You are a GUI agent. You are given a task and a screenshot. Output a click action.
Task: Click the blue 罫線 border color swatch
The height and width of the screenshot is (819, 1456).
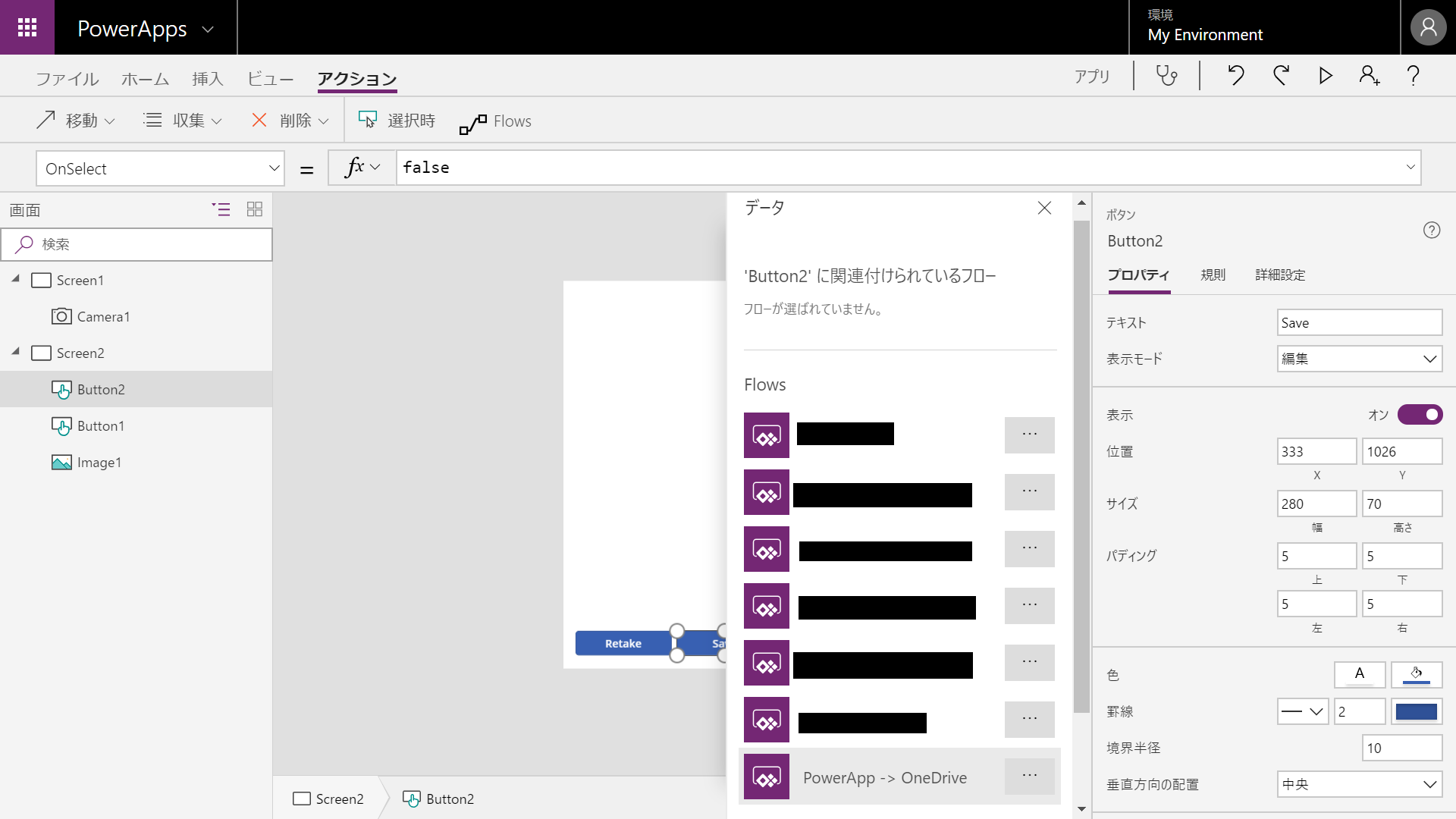pos(1417,711)
